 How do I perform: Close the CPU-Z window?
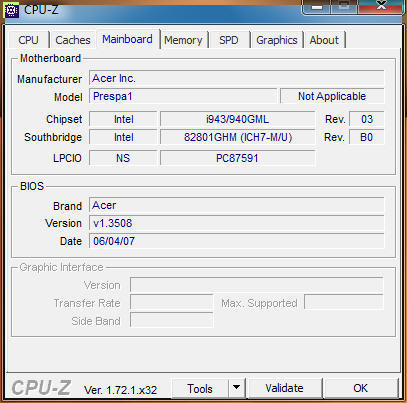pos(381,7)
